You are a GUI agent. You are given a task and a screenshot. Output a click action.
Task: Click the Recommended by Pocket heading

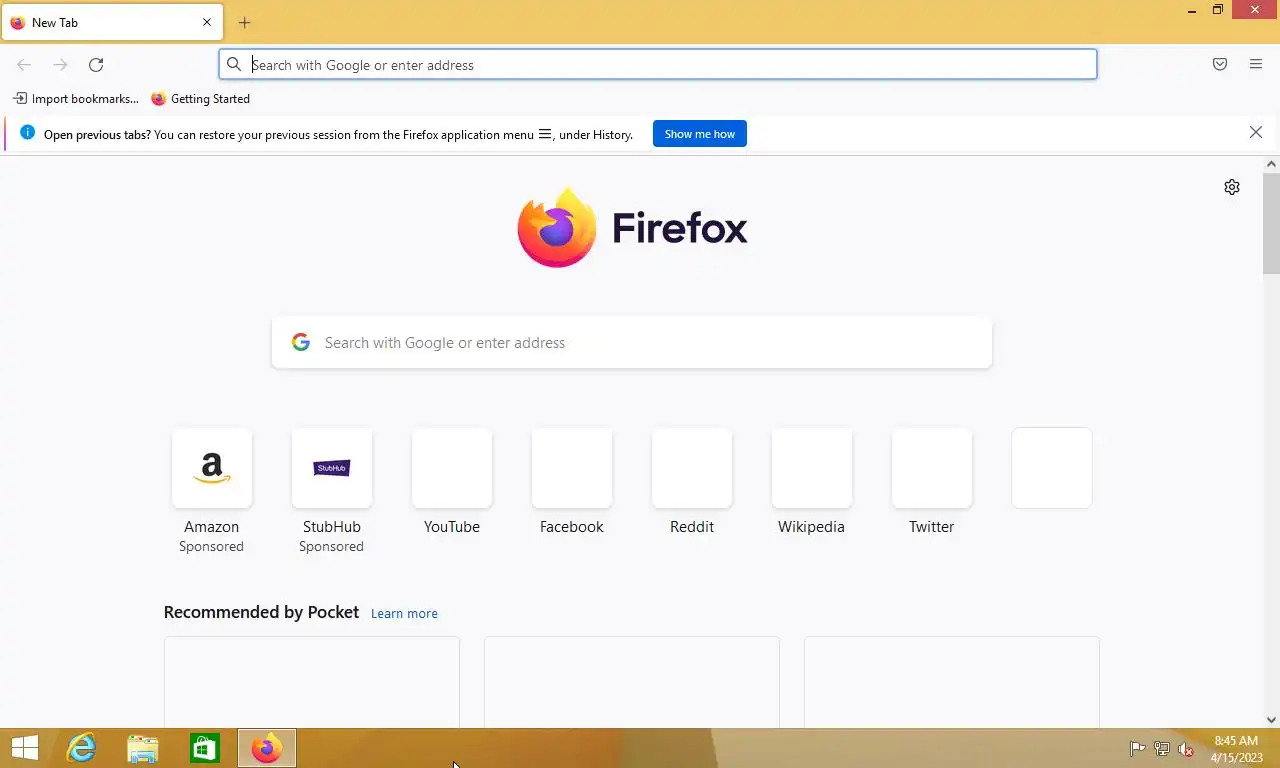[x=261, y=612]
